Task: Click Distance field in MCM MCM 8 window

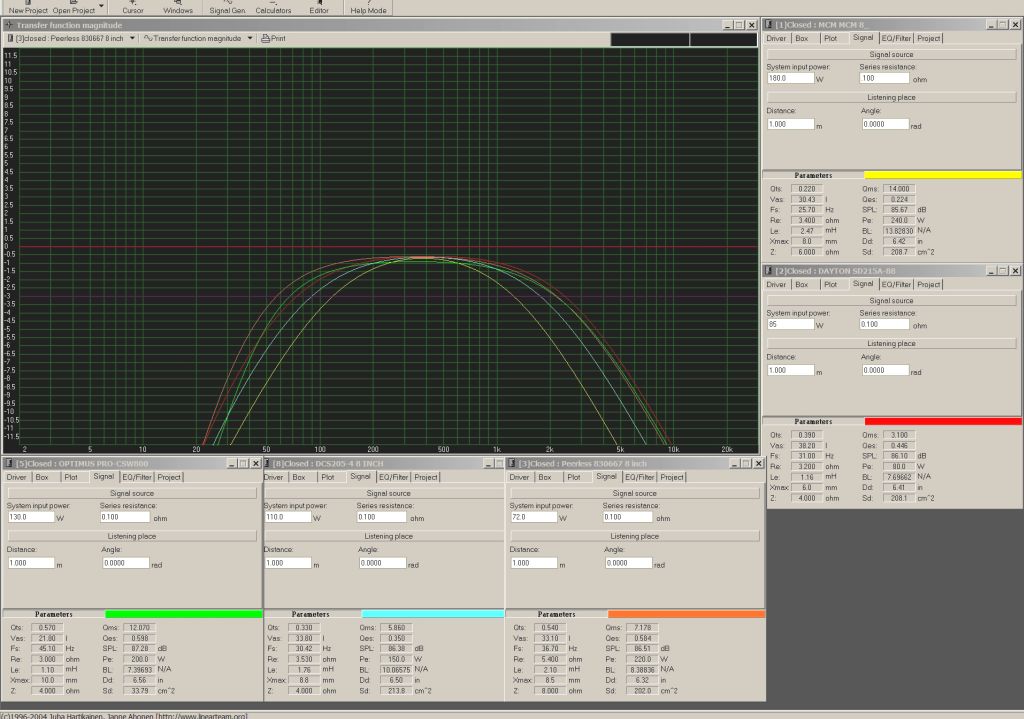Action: (x=790, y=124)
